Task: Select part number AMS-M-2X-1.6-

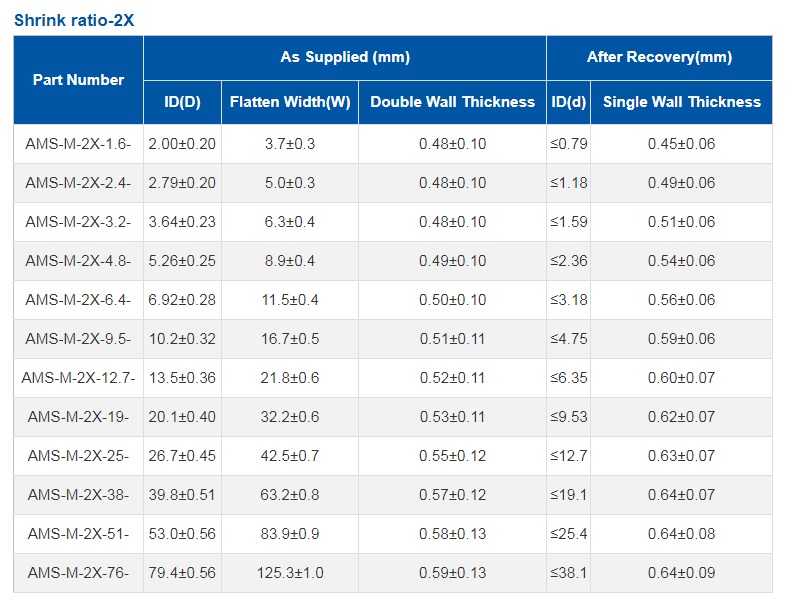Action: coord(78,144)
